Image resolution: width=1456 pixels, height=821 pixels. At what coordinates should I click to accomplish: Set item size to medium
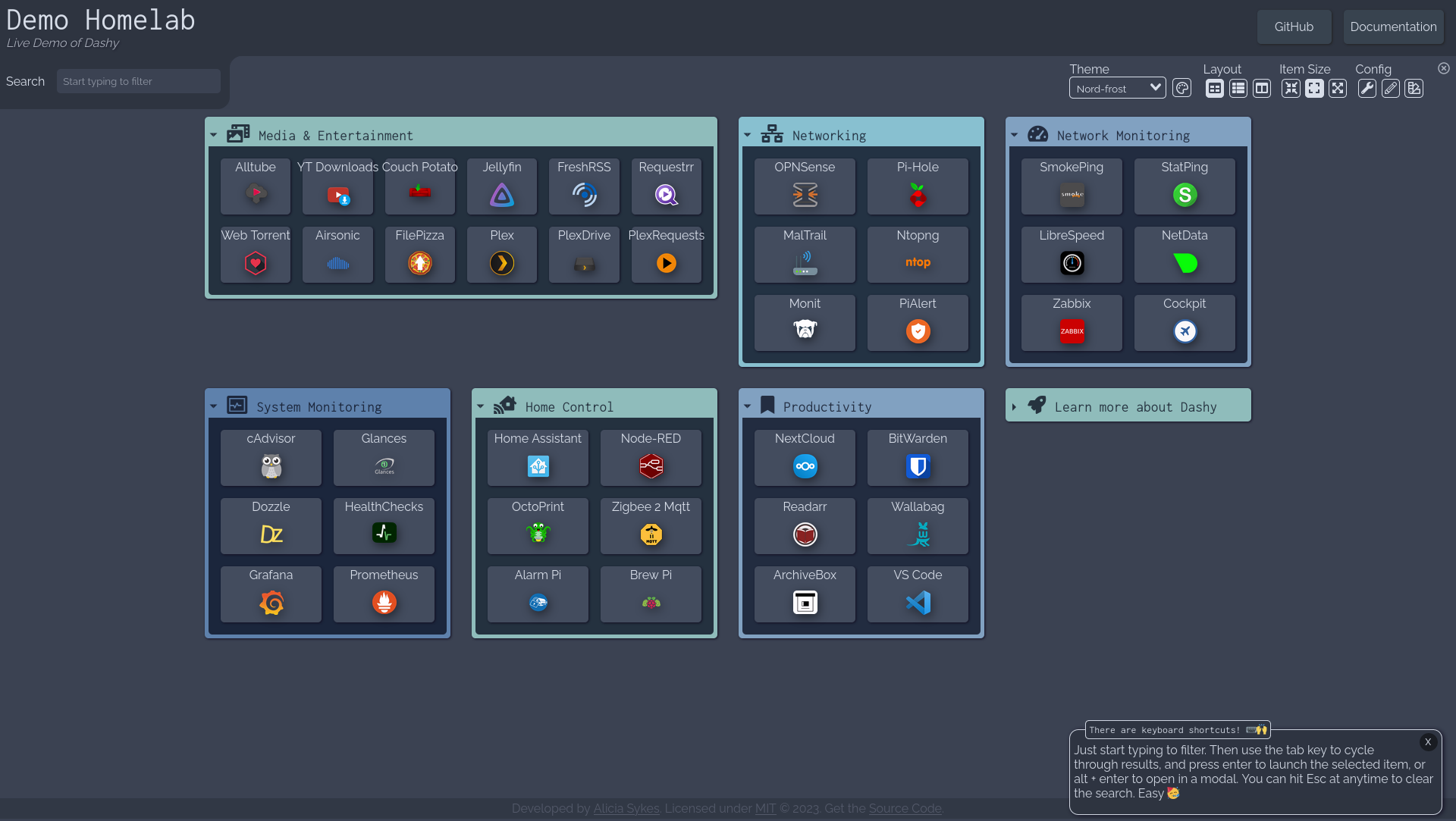[x=1314, y=89]
